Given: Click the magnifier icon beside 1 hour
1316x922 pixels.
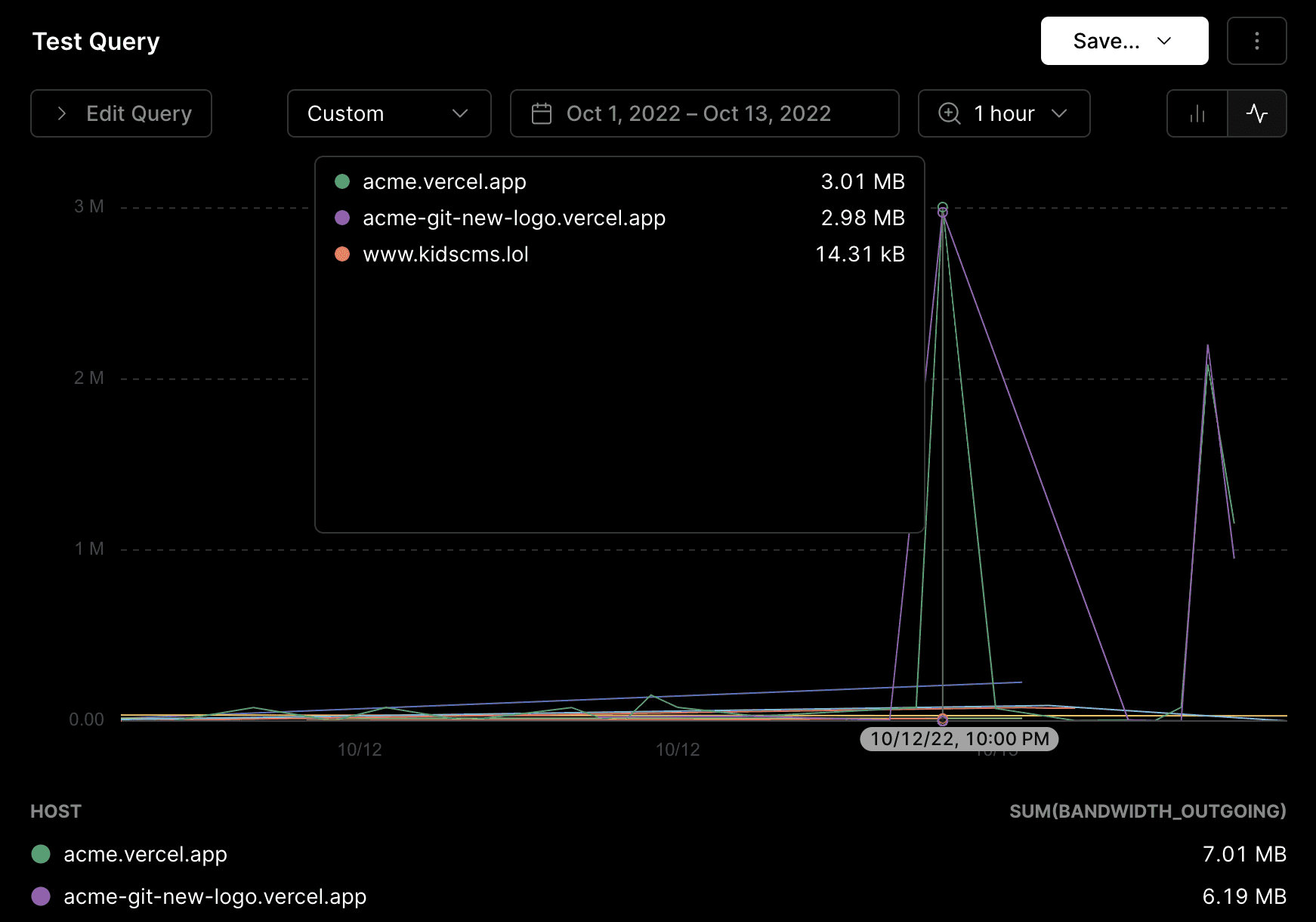Looking at the screenshot, I should point(948,113).
